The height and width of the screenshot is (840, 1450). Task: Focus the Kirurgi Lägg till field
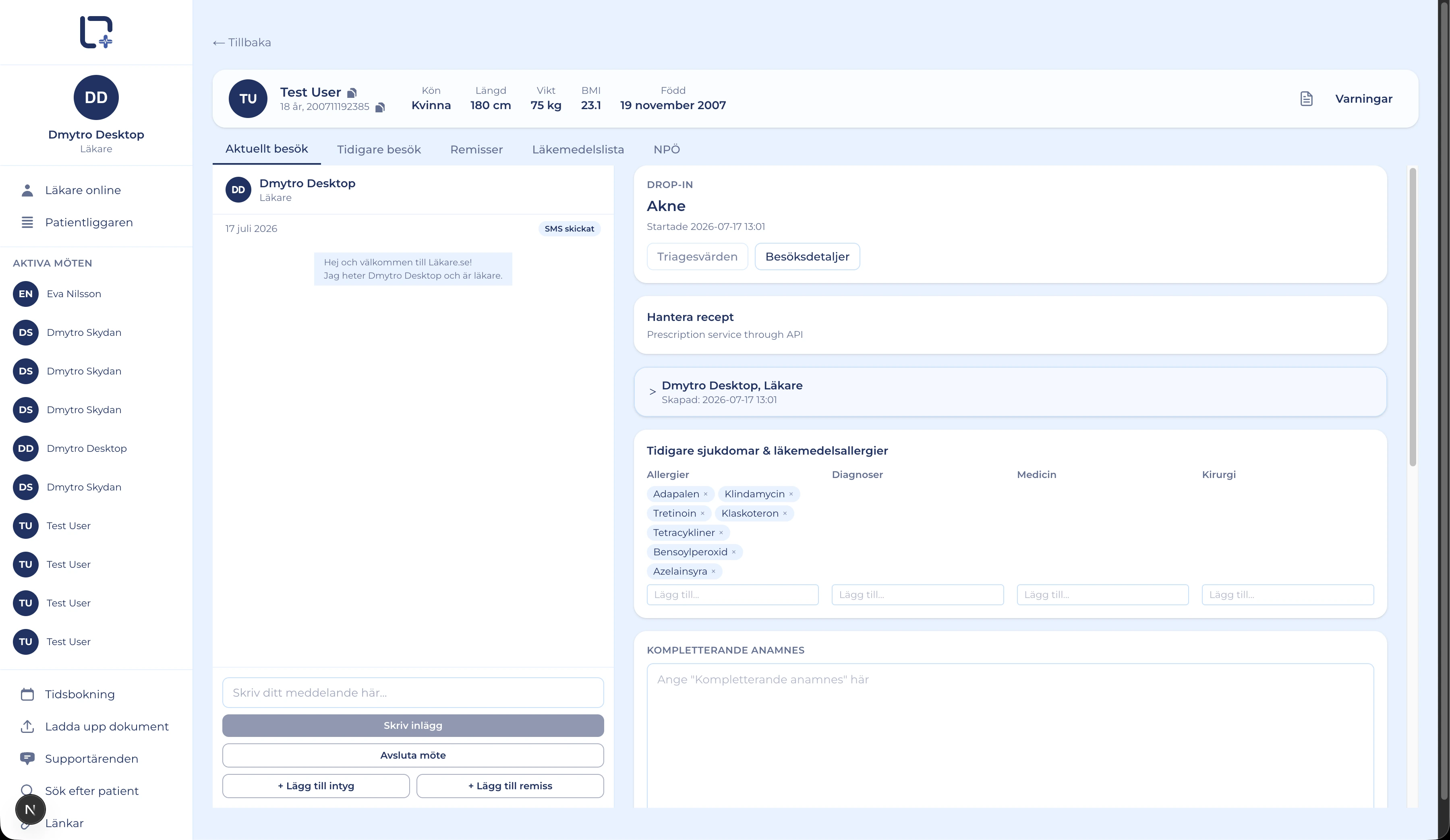pos(1288,595)
